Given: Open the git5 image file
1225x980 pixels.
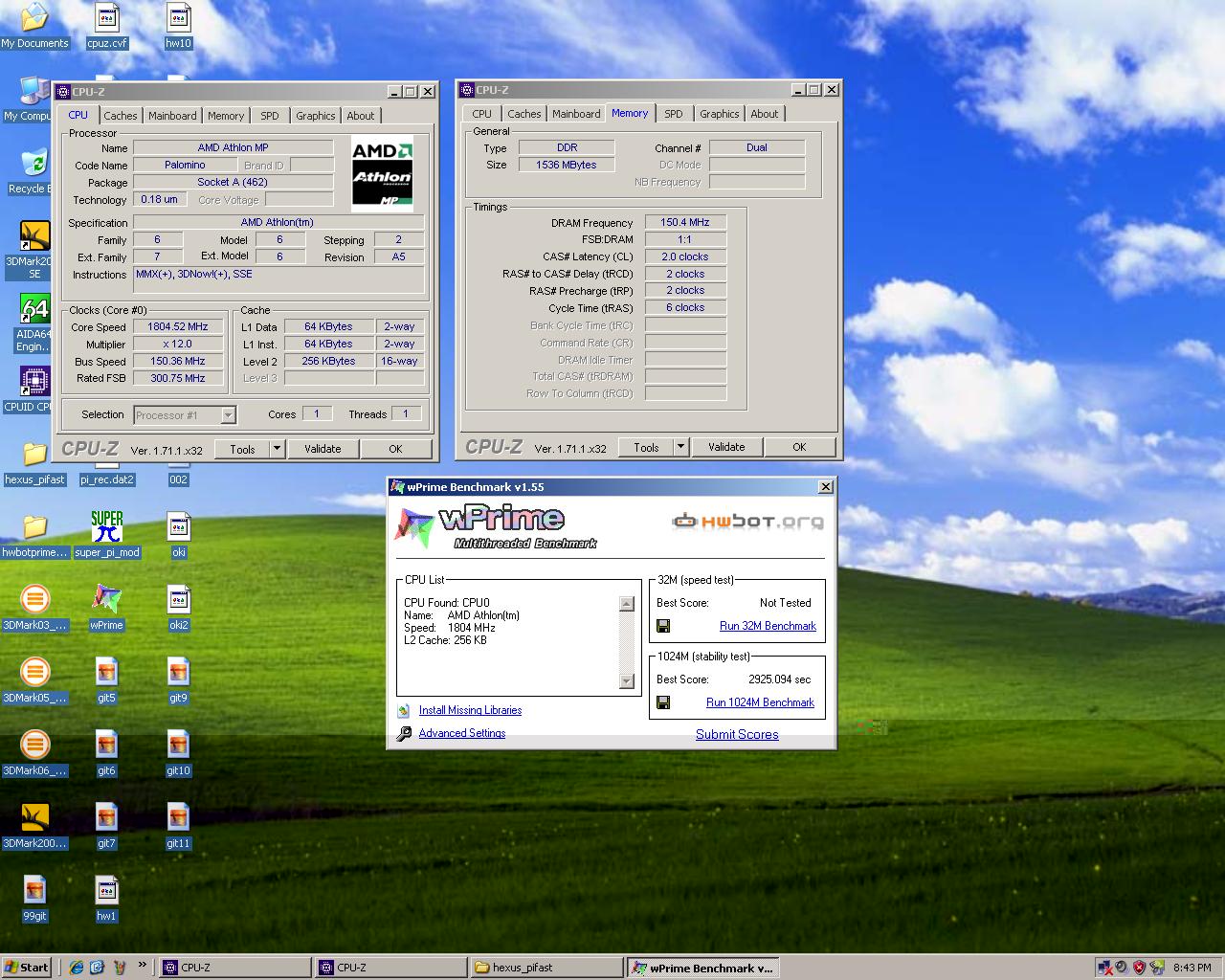Looking at the screenshot, I should (x=106, y=681).
